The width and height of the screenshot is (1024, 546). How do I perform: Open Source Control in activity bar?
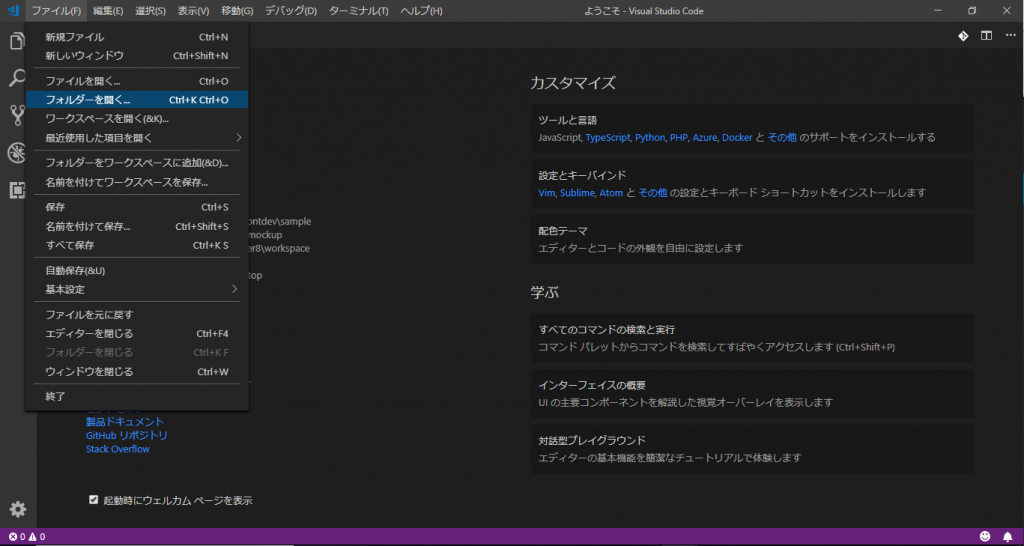[17, 116]
